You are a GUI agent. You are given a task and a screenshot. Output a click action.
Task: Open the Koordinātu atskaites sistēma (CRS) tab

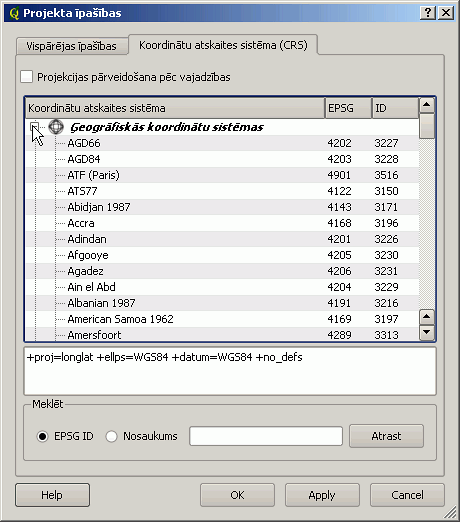[x=223, y=45]
